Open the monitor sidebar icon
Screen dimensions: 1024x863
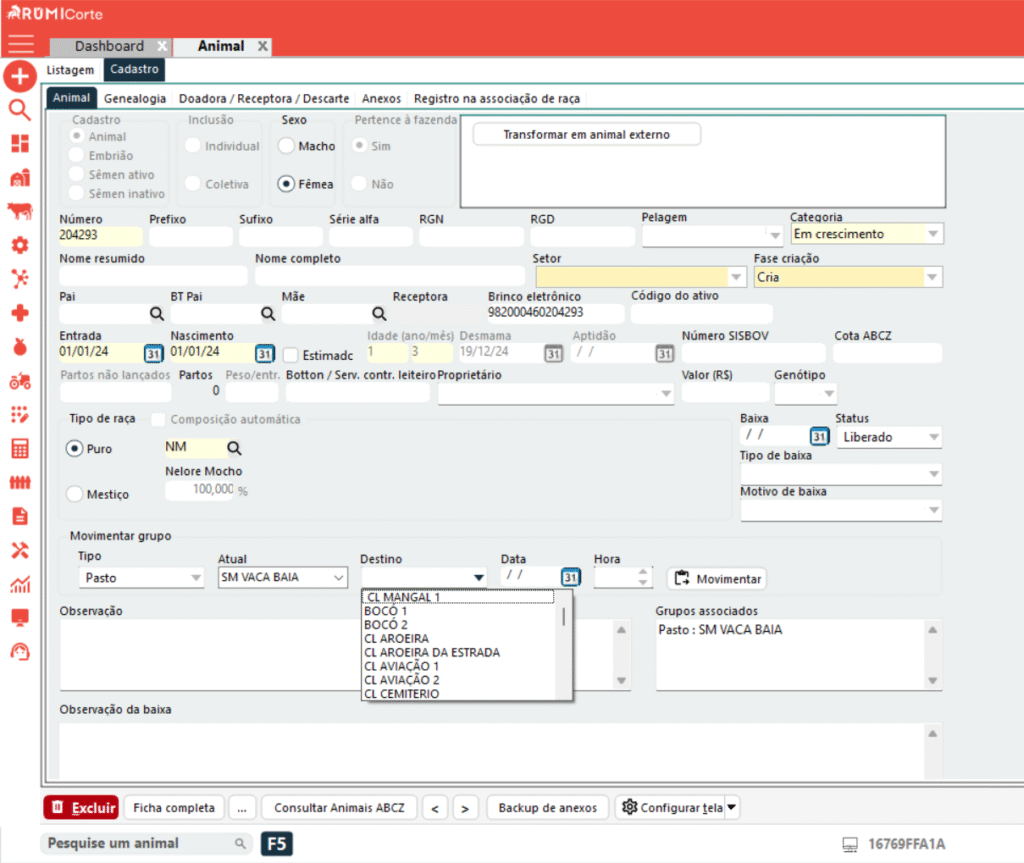20,618
